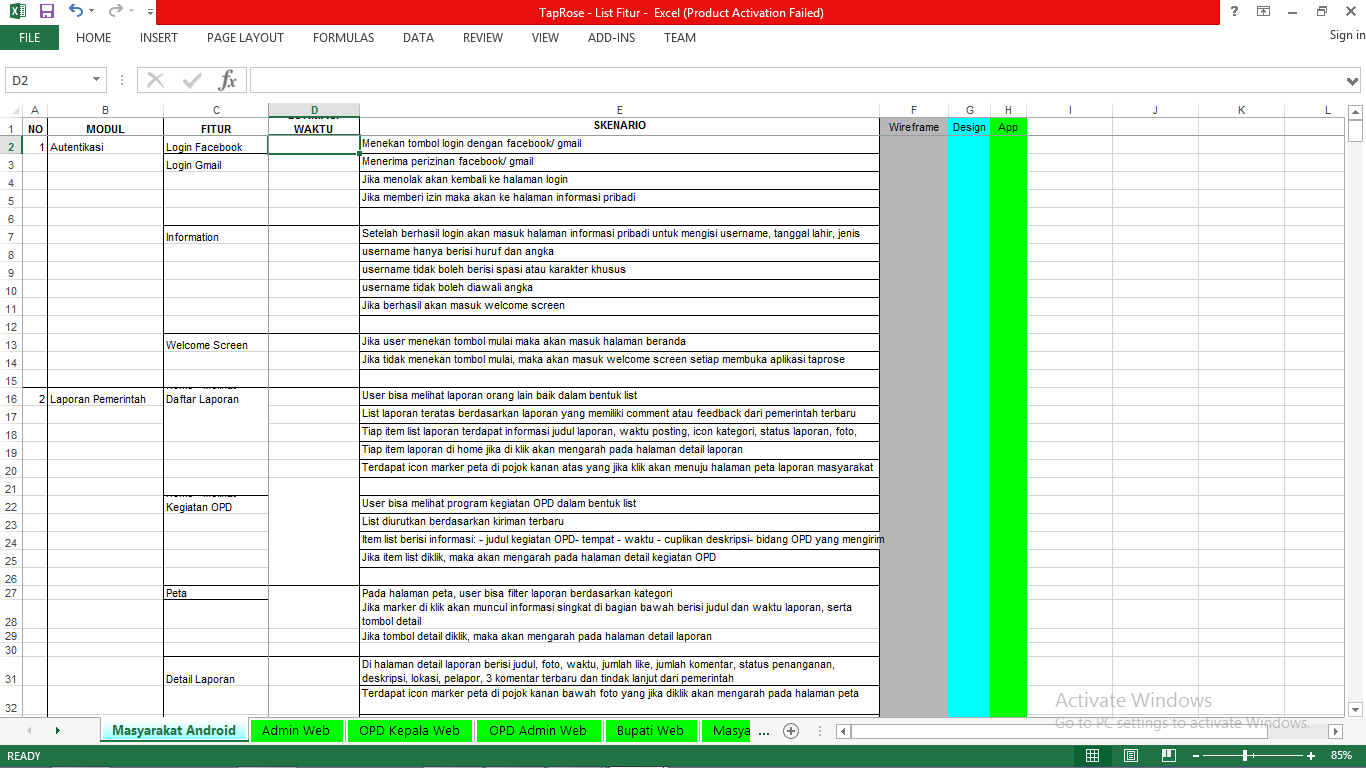Image resolution: width=1366 pixels, height=768 pixels.
Task: Click cell 'List diurutkan berdasarkan kiriman terbaru'
Action: point(620,522)
